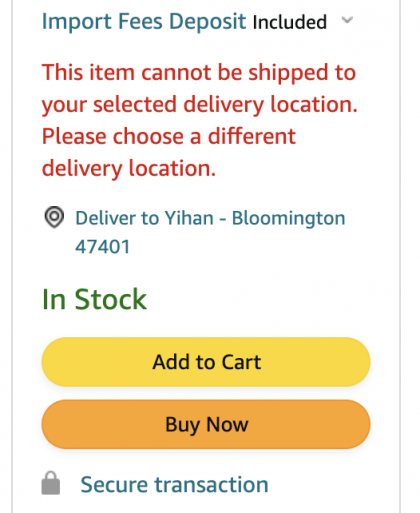Click the final red 'delivery location.' line
This screenshot has height=513, width=420.
(x=129, y=168)
